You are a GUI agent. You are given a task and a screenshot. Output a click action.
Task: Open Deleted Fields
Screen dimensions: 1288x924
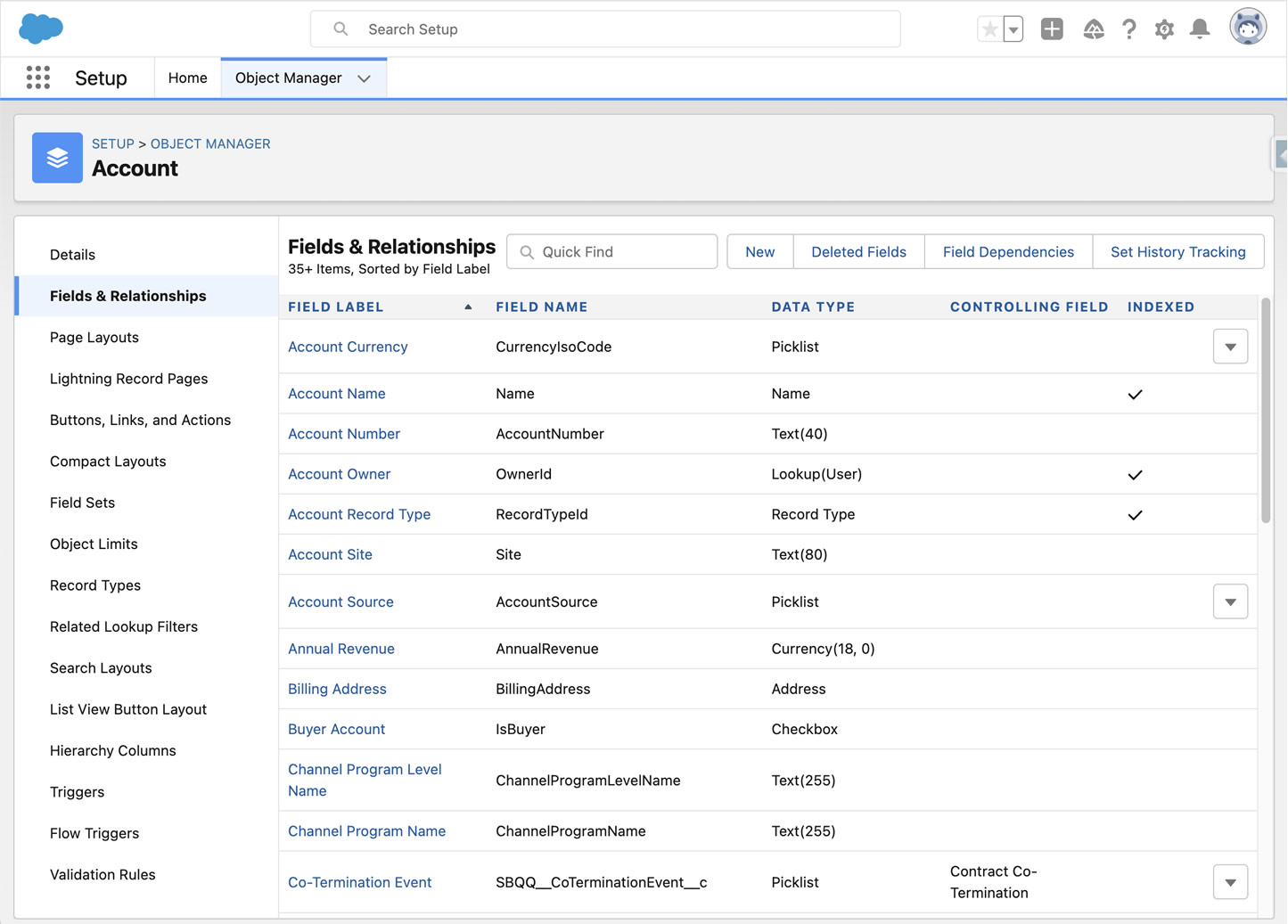pos(858,252)
